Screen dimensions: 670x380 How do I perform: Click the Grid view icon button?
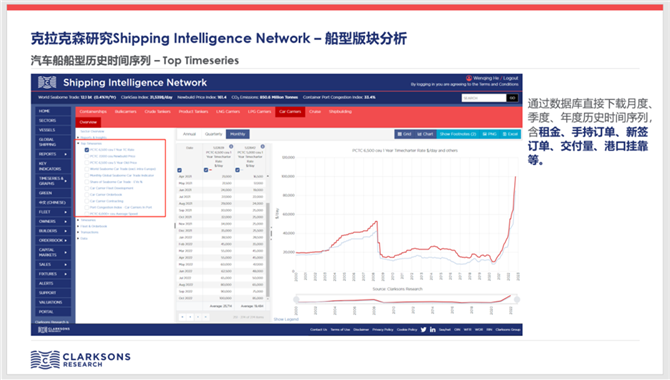click(x=404, y=134)
